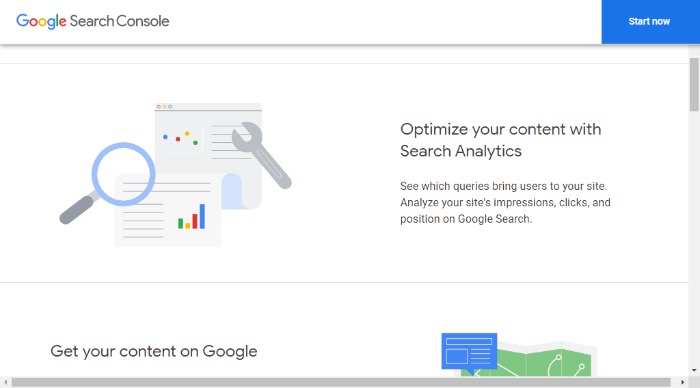Open the Google Search Console logo

coord(92,21)
